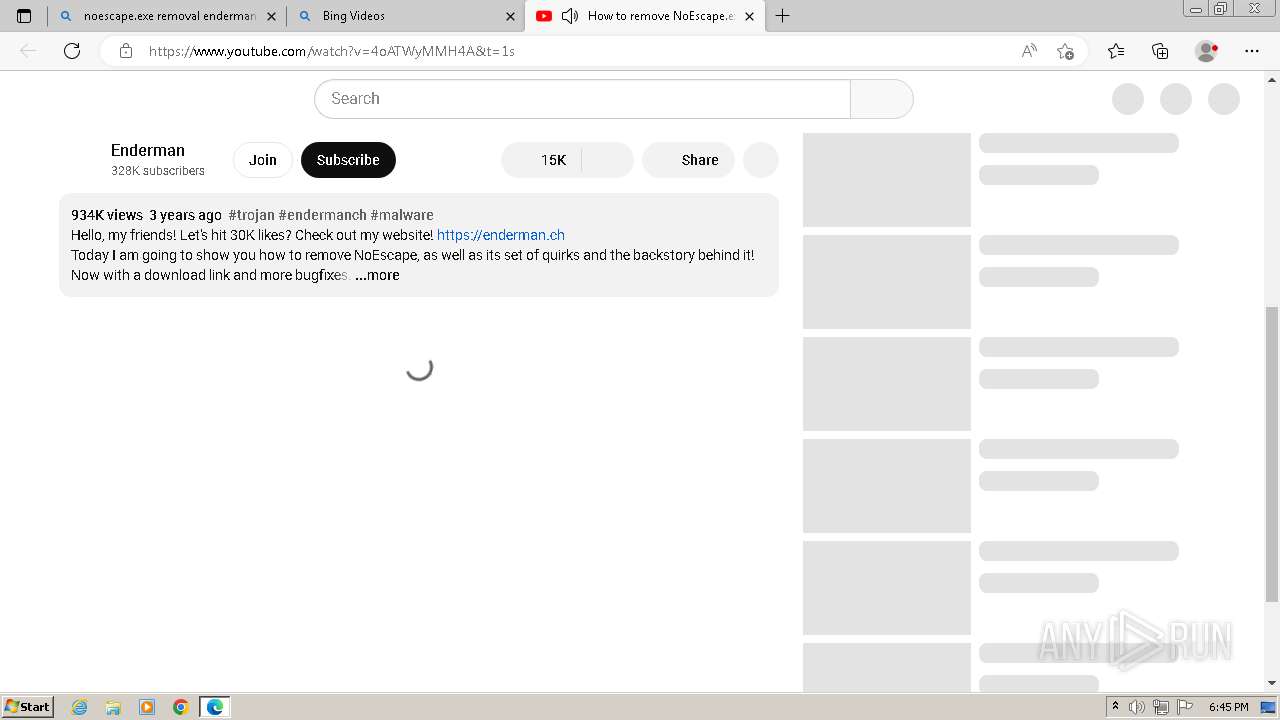Mute the YouTube tab via speaker icon

[x=570, y=16]
